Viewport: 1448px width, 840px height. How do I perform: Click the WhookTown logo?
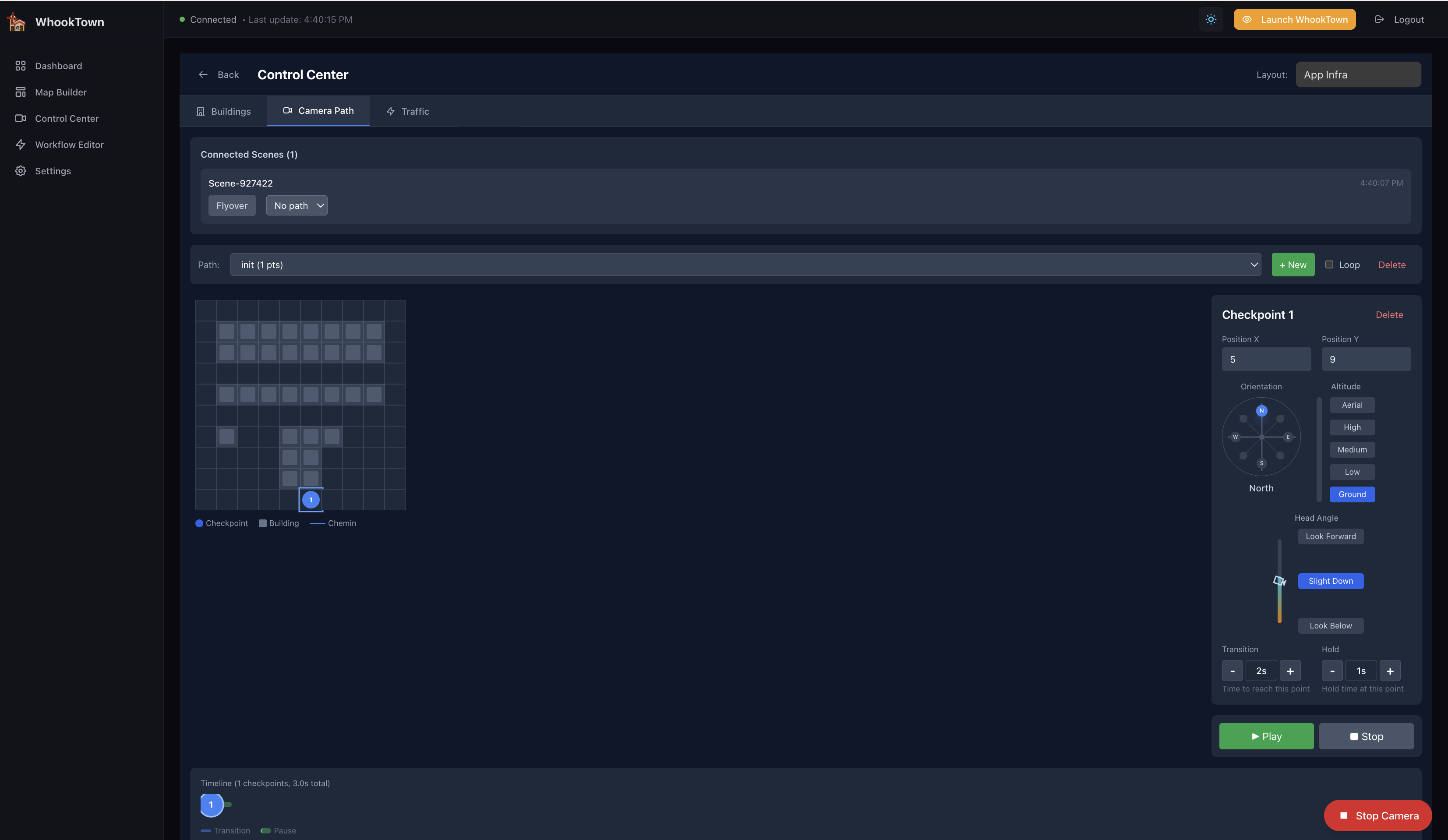click(15, 21)
